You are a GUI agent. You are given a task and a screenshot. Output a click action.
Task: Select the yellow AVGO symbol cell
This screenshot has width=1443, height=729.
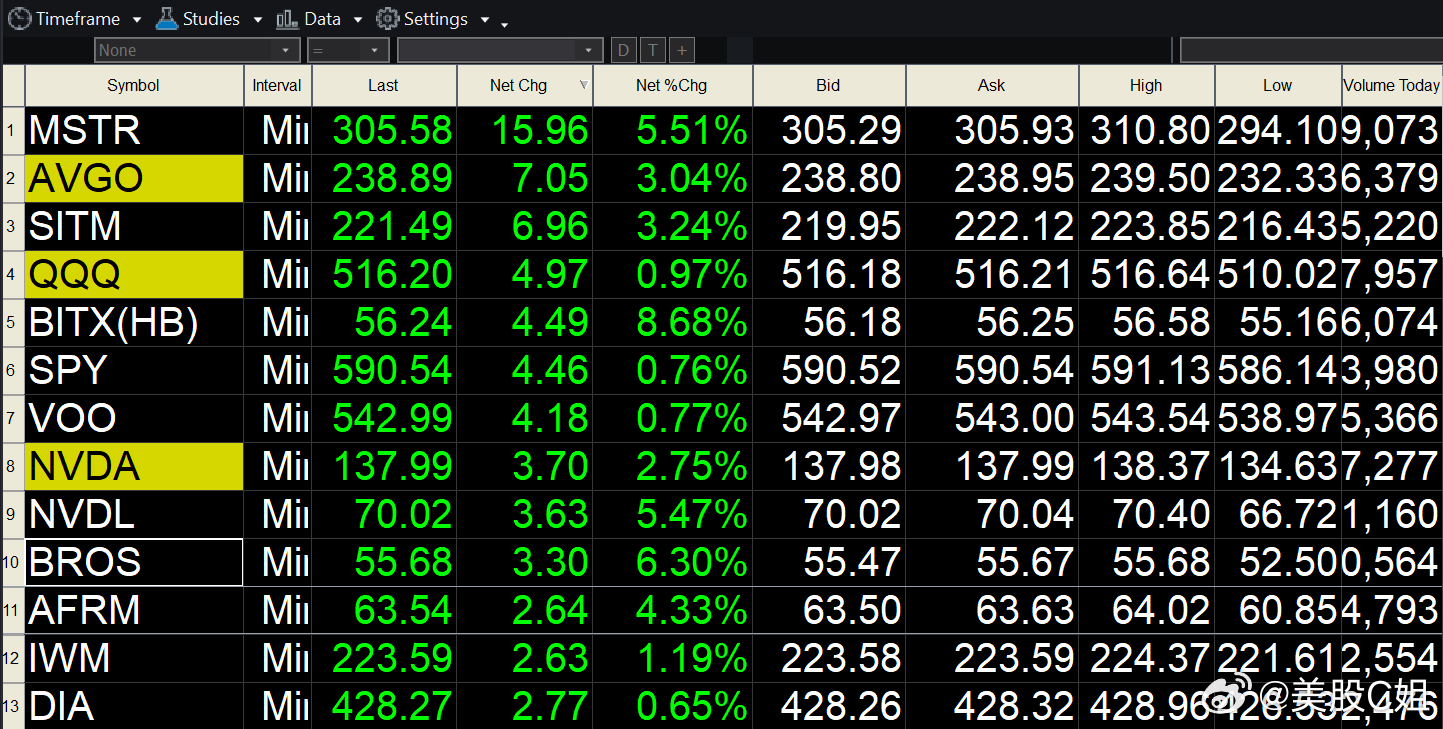[x=134, y=178]
